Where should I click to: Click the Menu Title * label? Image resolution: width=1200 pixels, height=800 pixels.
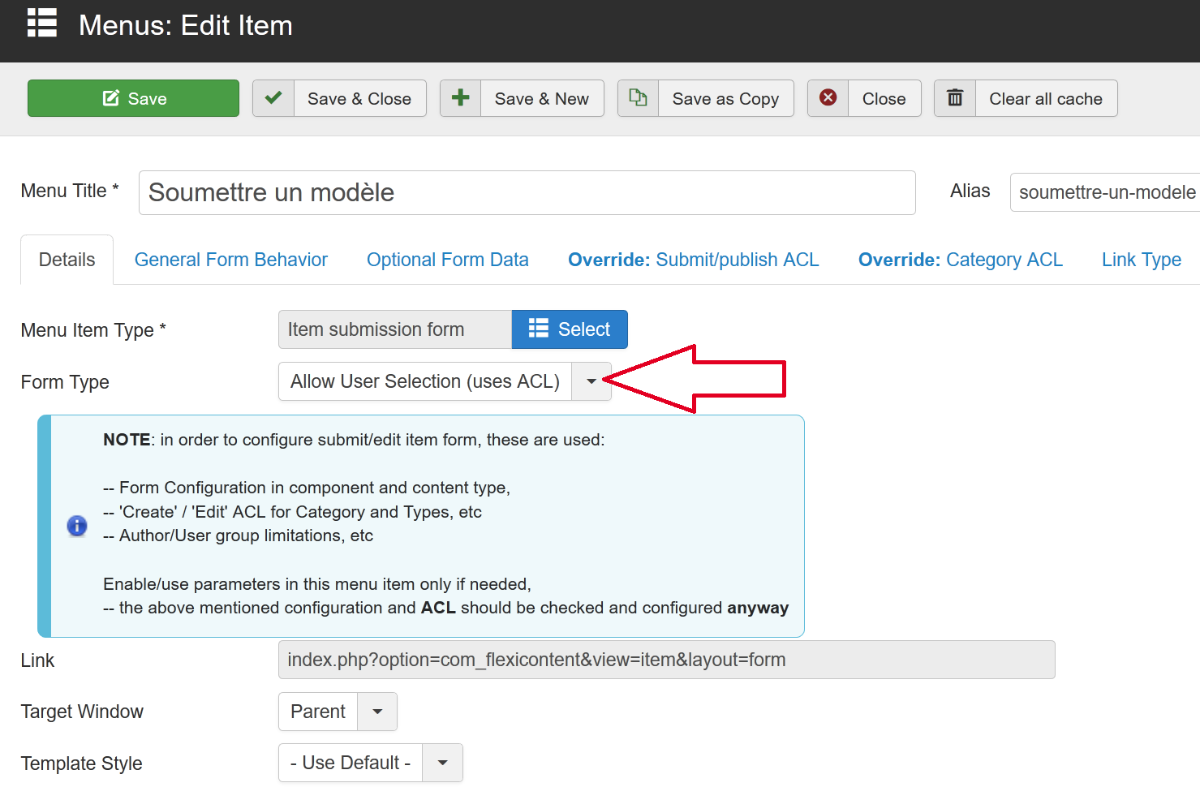tap(70, 191)
